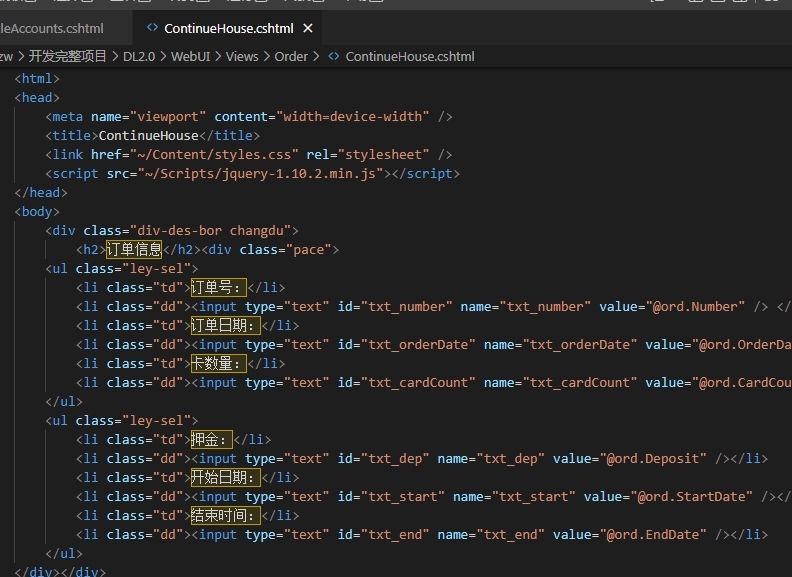792x577 pixels.
Task: Expand the DL2.0 breadcrumb segment
Action: click(x=139, y=57)
